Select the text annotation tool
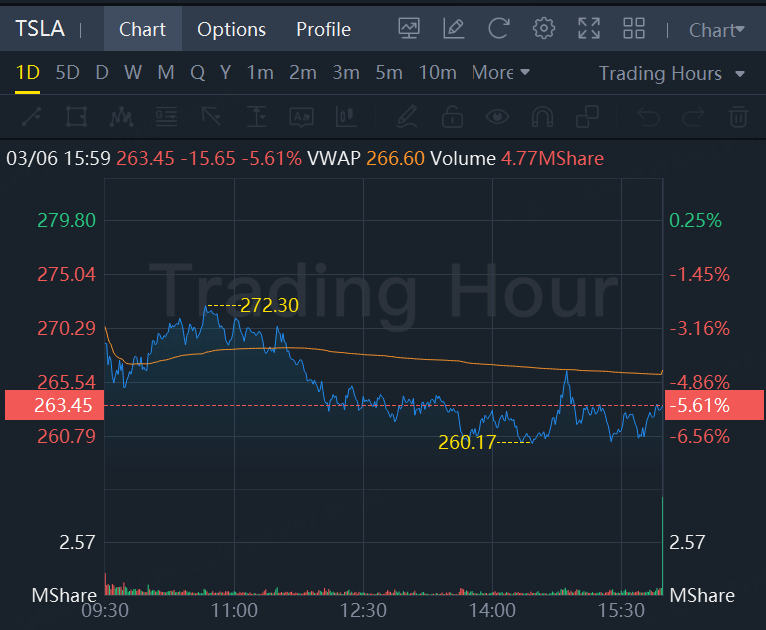This screenshot has height=630, width=766. (301, 117)
